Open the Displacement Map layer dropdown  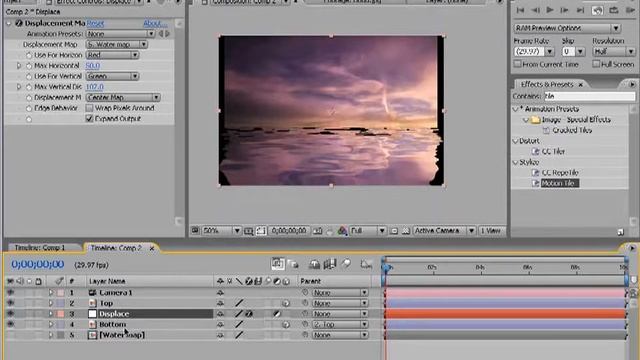(x=117, y=44)
